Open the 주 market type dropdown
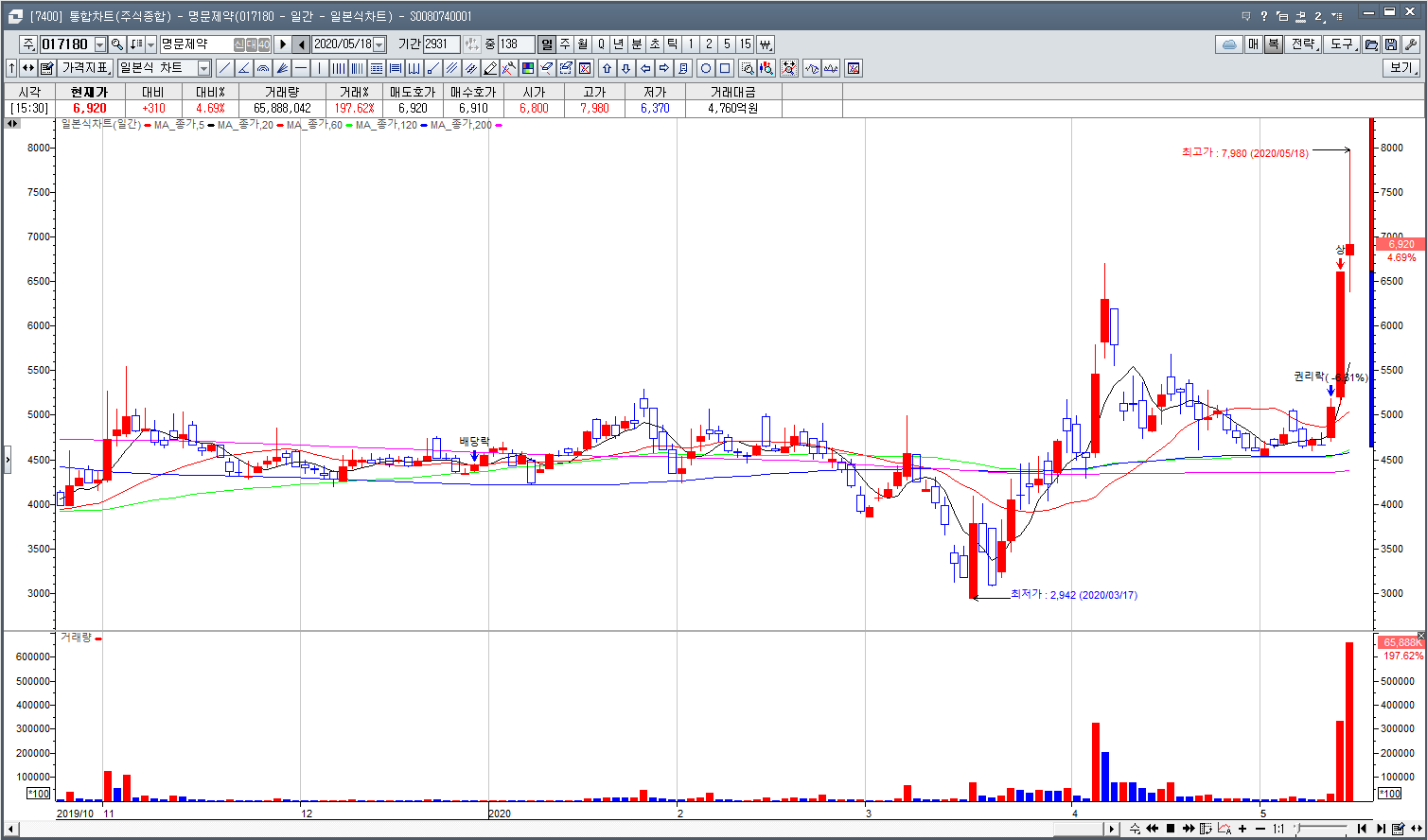 click(x=28, y=44)
